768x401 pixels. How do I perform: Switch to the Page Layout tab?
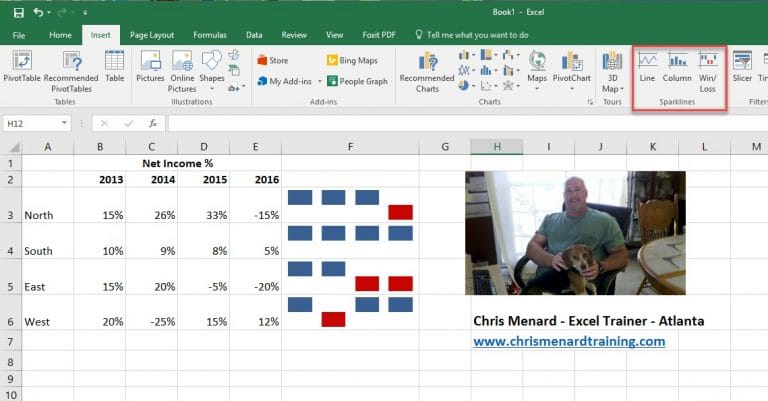(x=152, y=35)
